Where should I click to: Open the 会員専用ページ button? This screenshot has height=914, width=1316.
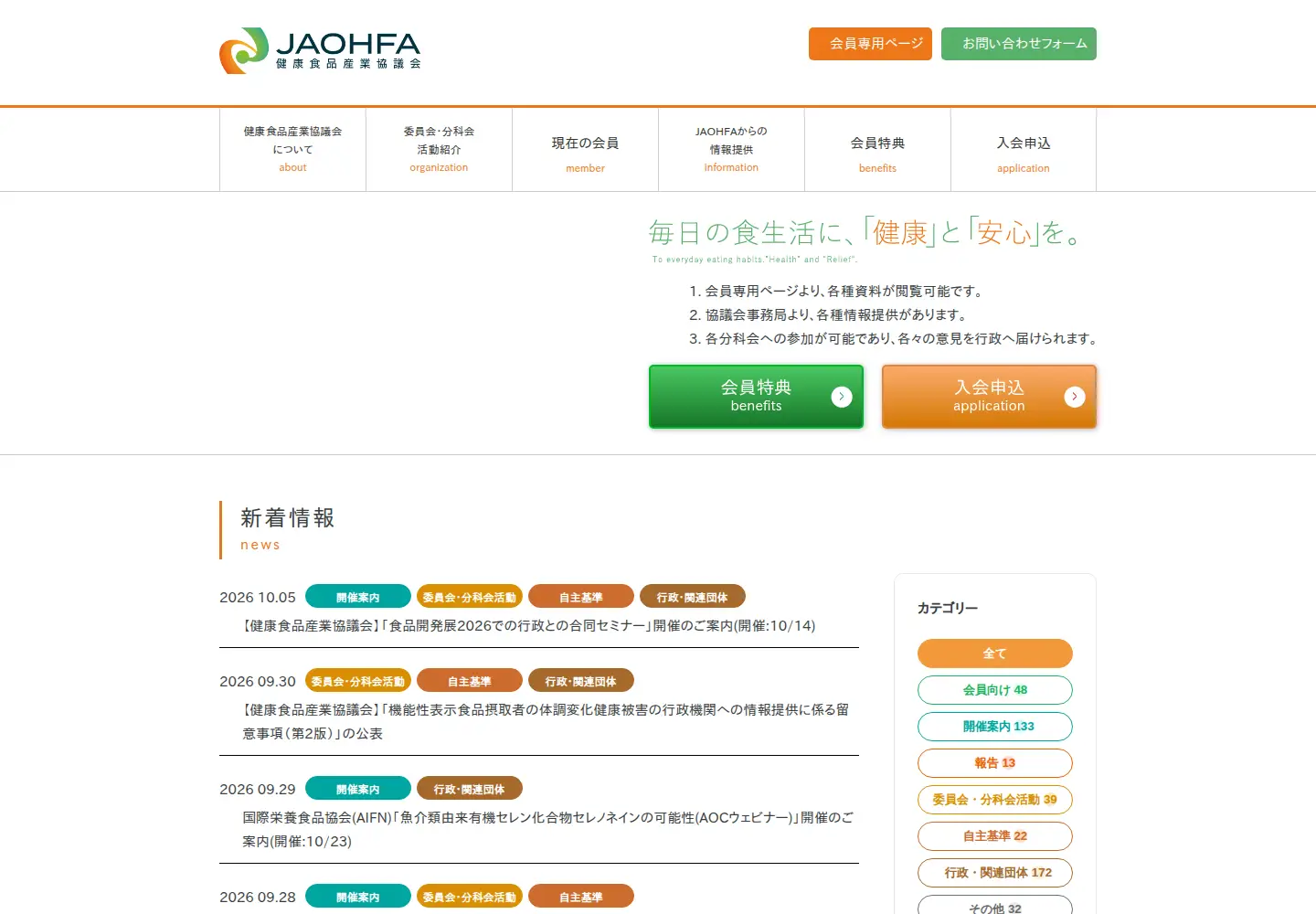[x=870, y=44]
